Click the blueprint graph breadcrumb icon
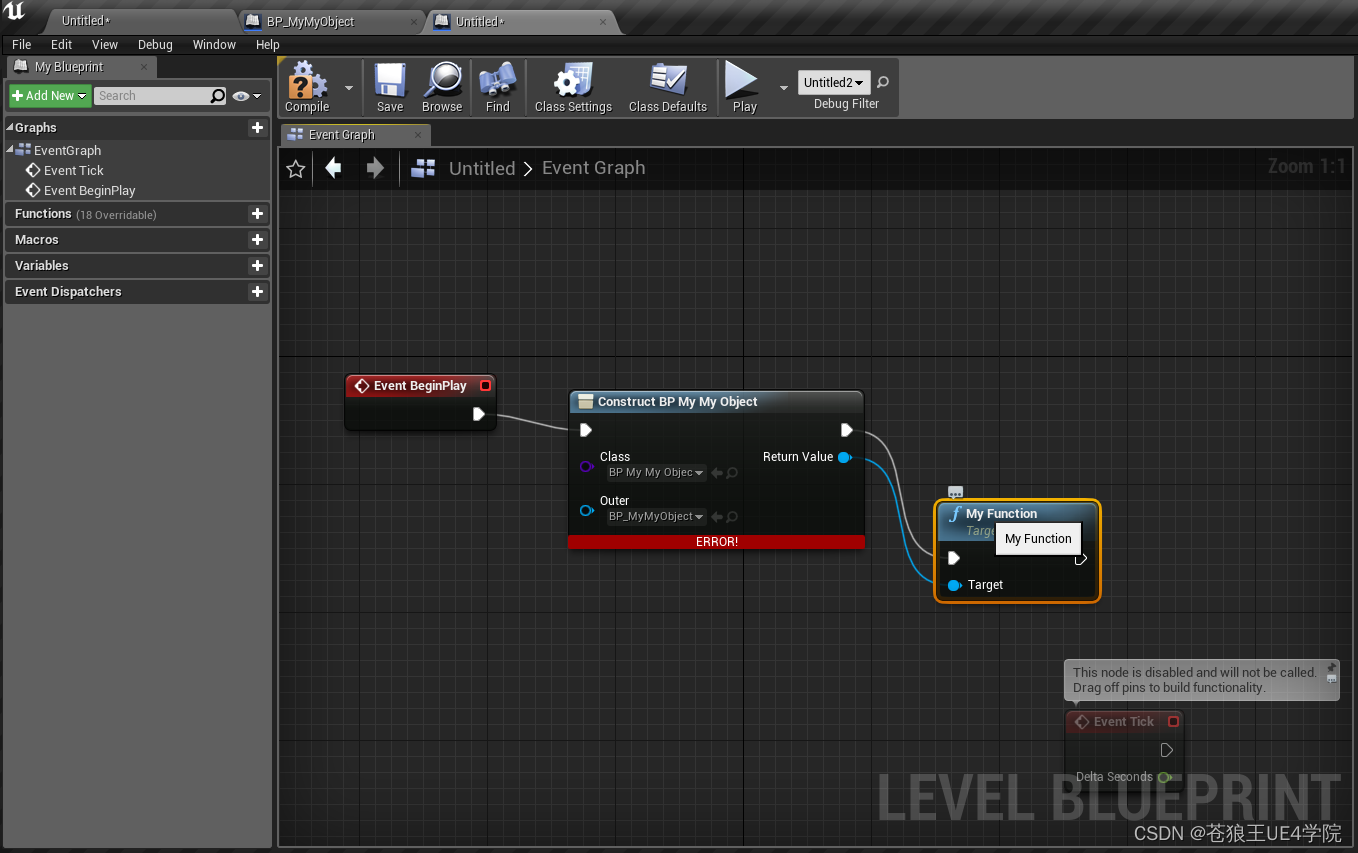 point(424,168)
